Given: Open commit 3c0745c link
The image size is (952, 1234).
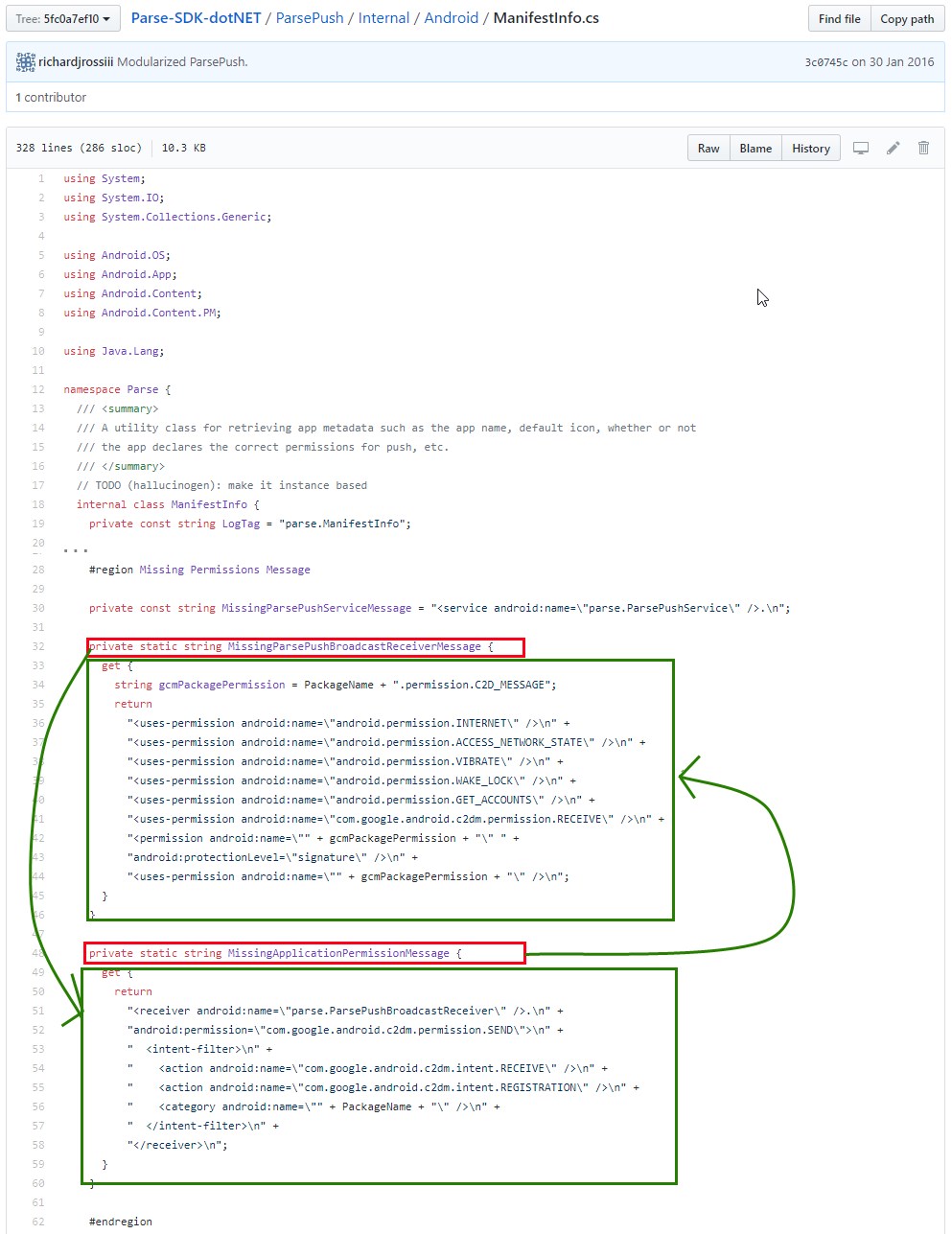Looking at the screenshot, I should [826, 62].
